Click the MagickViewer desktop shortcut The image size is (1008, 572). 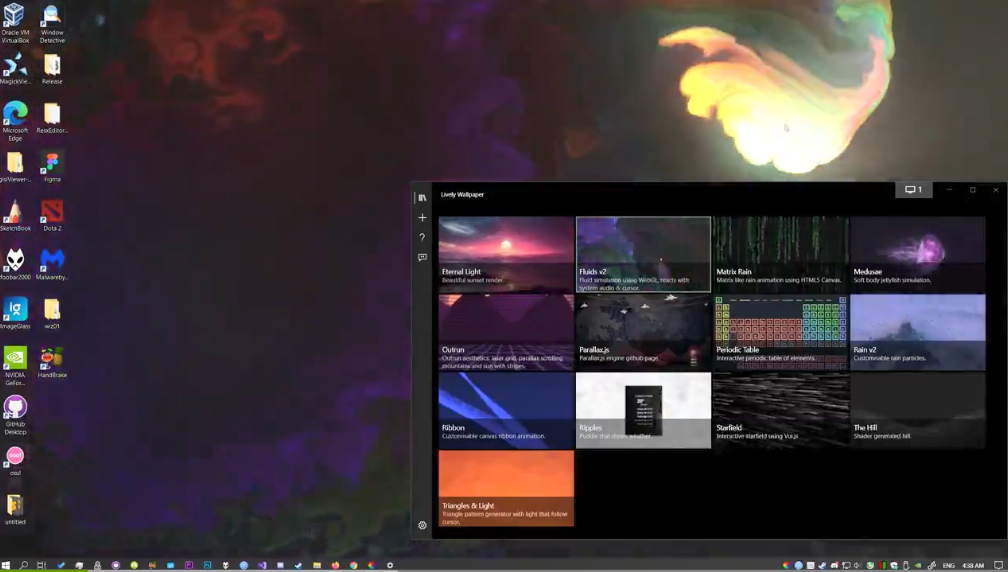point(15,69)
